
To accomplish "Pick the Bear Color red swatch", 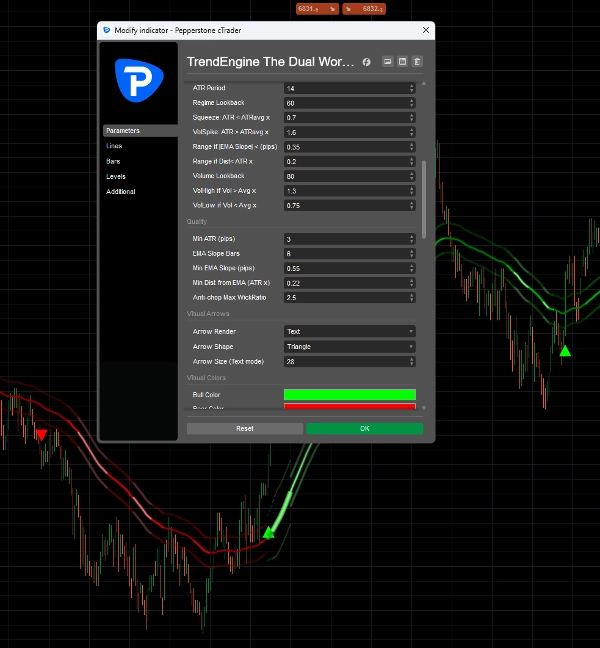I will pyautogui.click(x=350, y=407).
